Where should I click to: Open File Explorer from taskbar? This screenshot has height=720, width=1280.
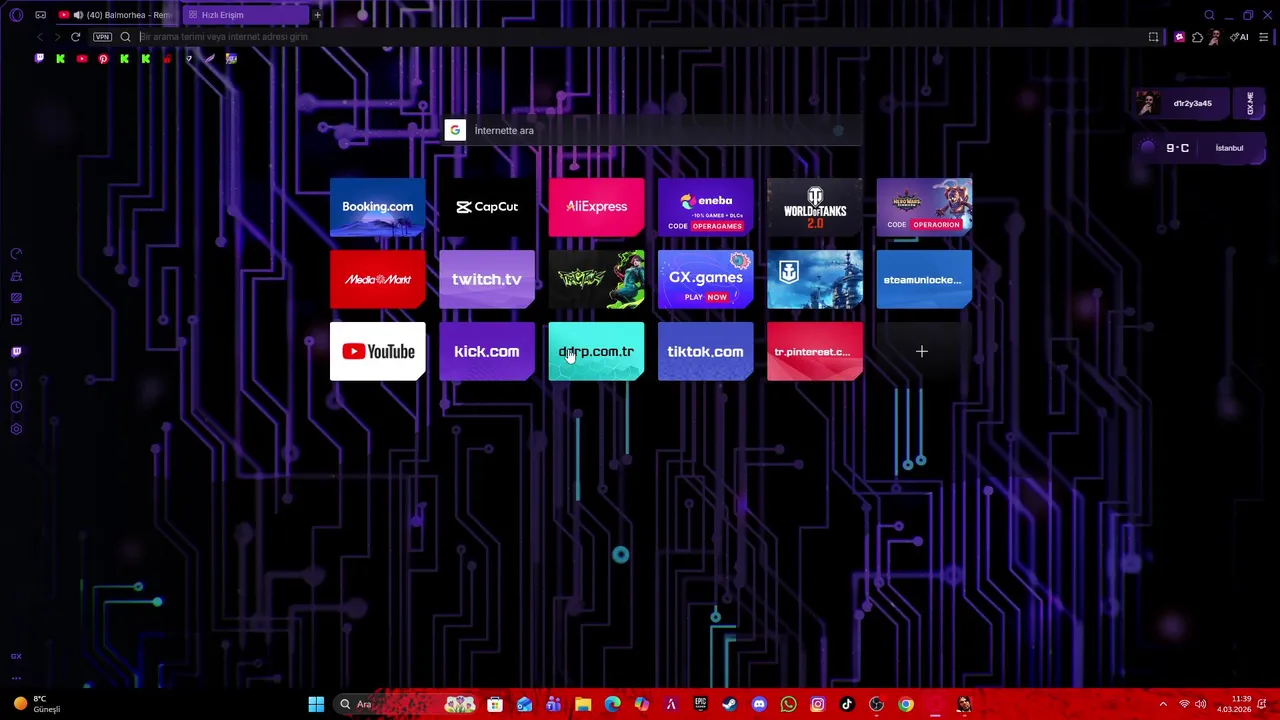click(583, 705)
